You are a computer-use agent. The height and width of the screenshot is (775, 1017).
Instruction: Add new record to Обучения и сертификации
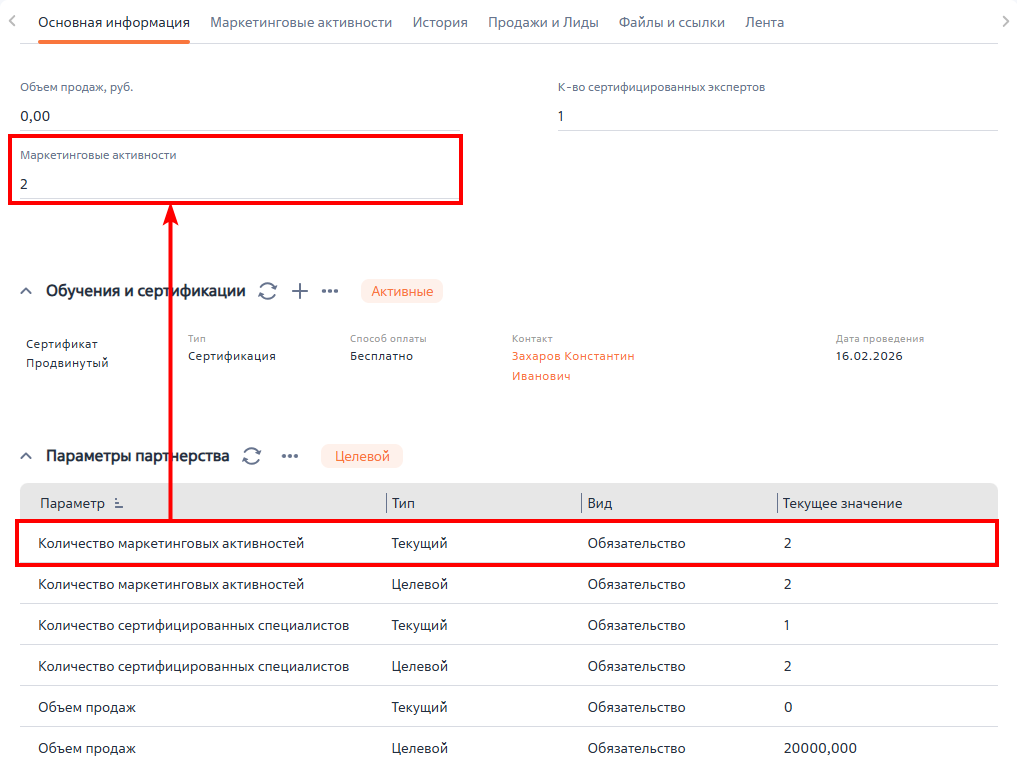tap(299, 291)
